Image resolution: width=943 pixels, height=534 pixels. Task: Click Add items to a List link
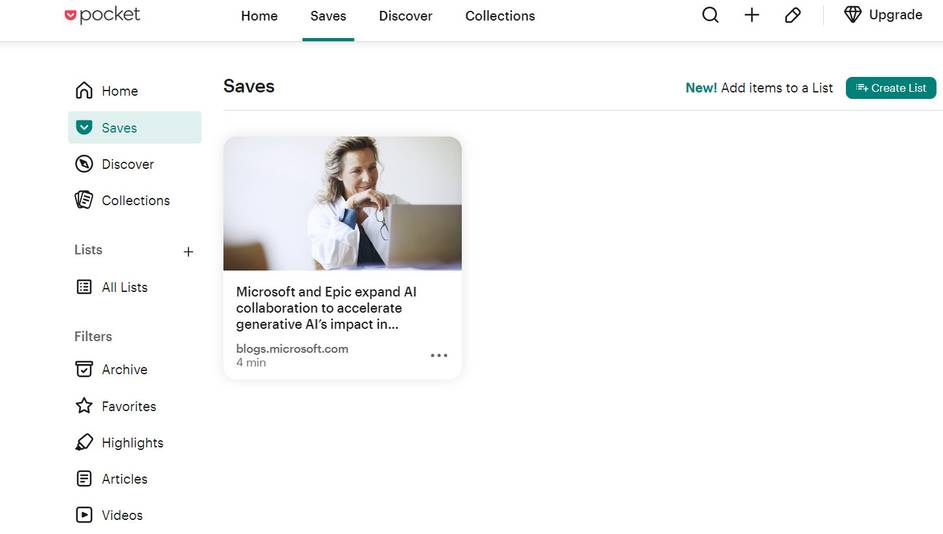(776, 88)
